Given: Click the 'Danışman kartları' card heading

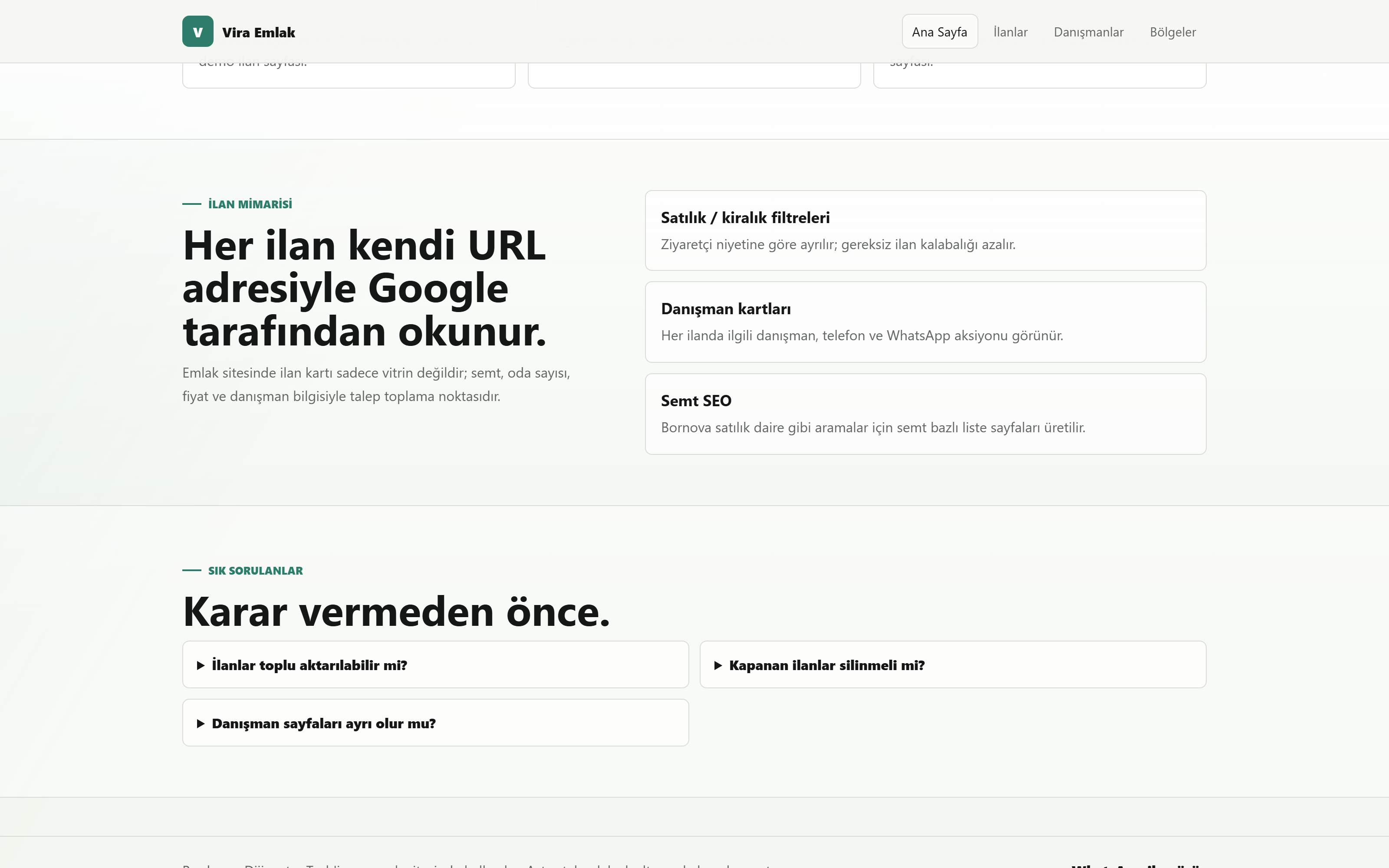Looking at the screenshot, I should point(725,309).
